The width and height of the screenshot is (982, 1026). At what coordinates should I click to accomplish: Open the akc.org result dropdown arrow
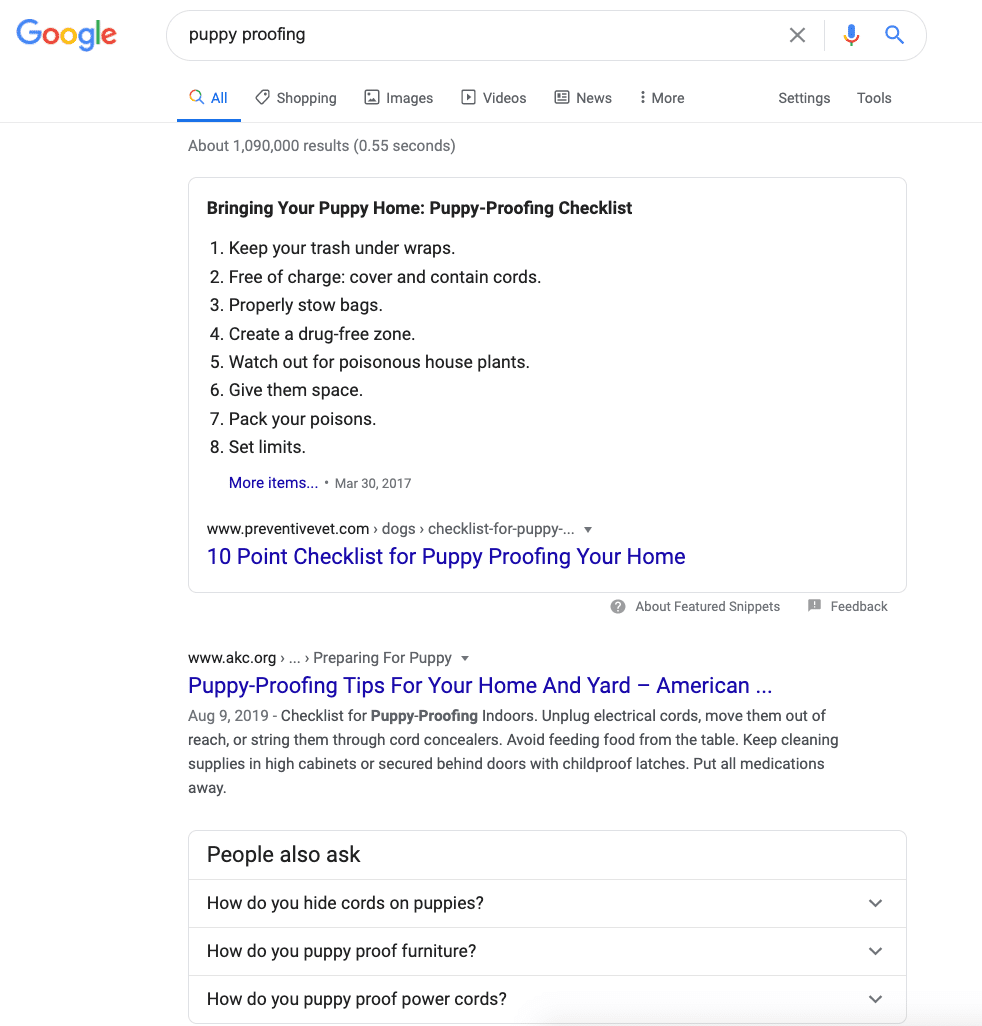point(465,658)
